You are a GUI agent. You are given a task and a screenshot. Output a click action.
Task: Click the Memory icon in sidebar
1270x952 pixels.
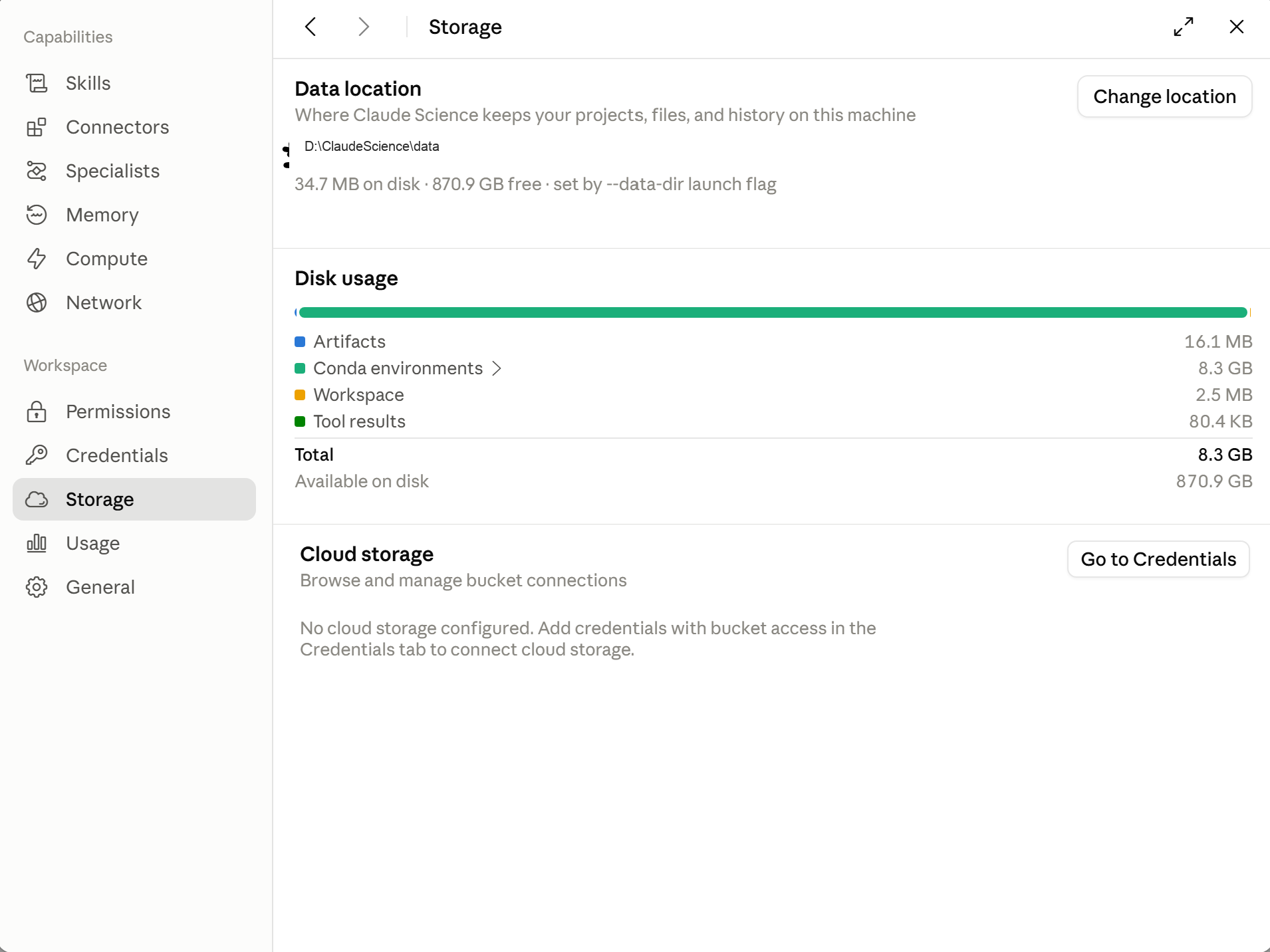(37, 215)
